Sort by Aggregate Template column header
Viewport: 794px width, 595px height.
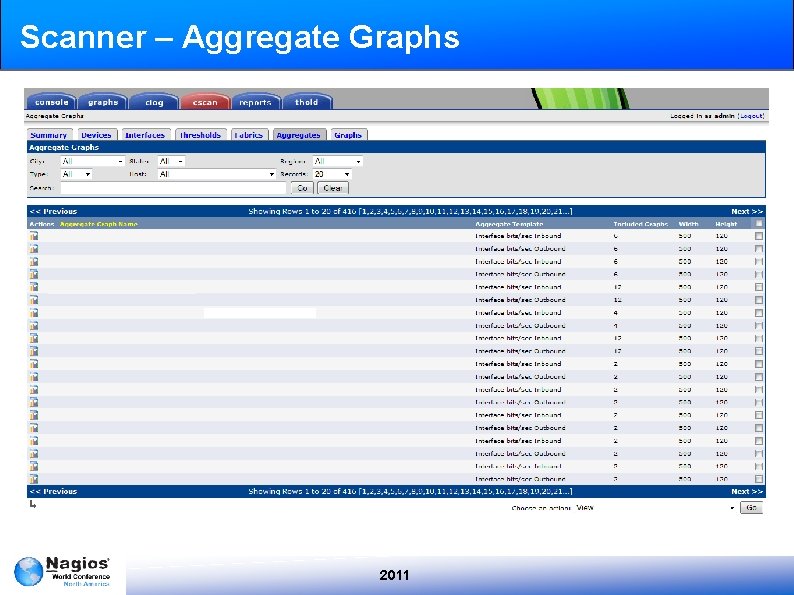click(509, 224)
